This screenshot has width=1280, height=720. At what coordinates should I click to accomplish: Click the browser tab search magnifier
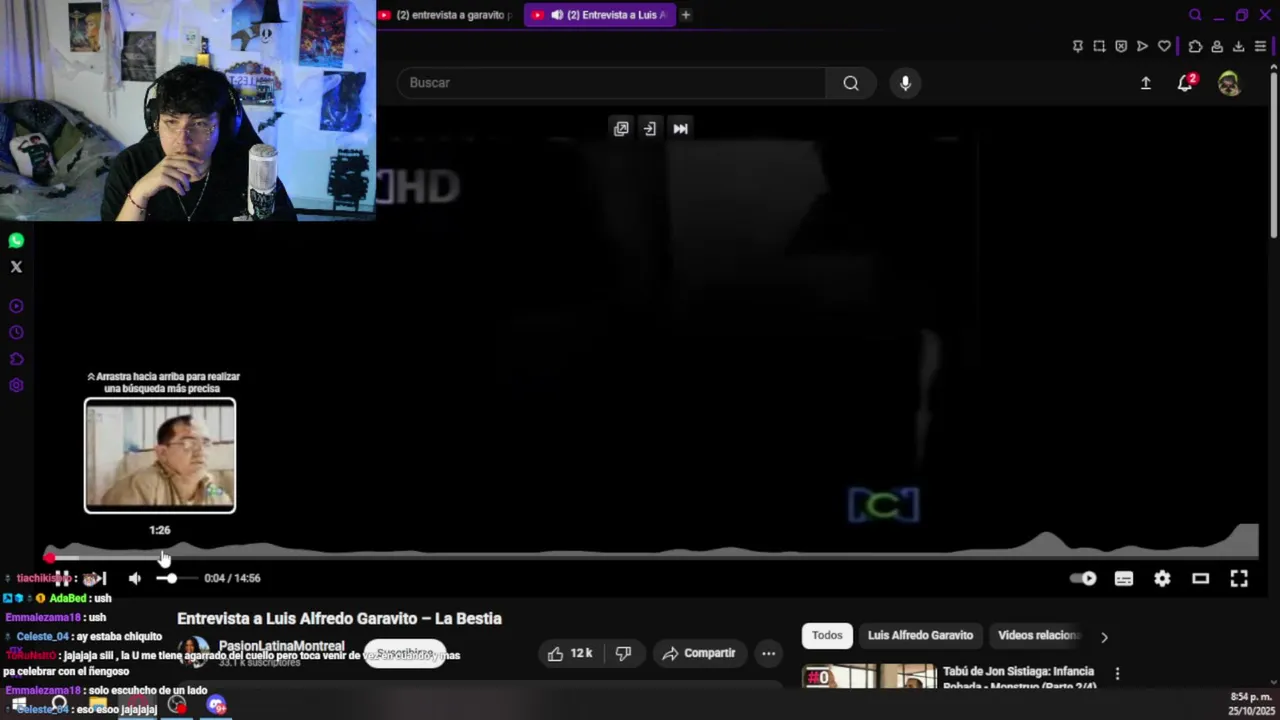click(1195, 15)
